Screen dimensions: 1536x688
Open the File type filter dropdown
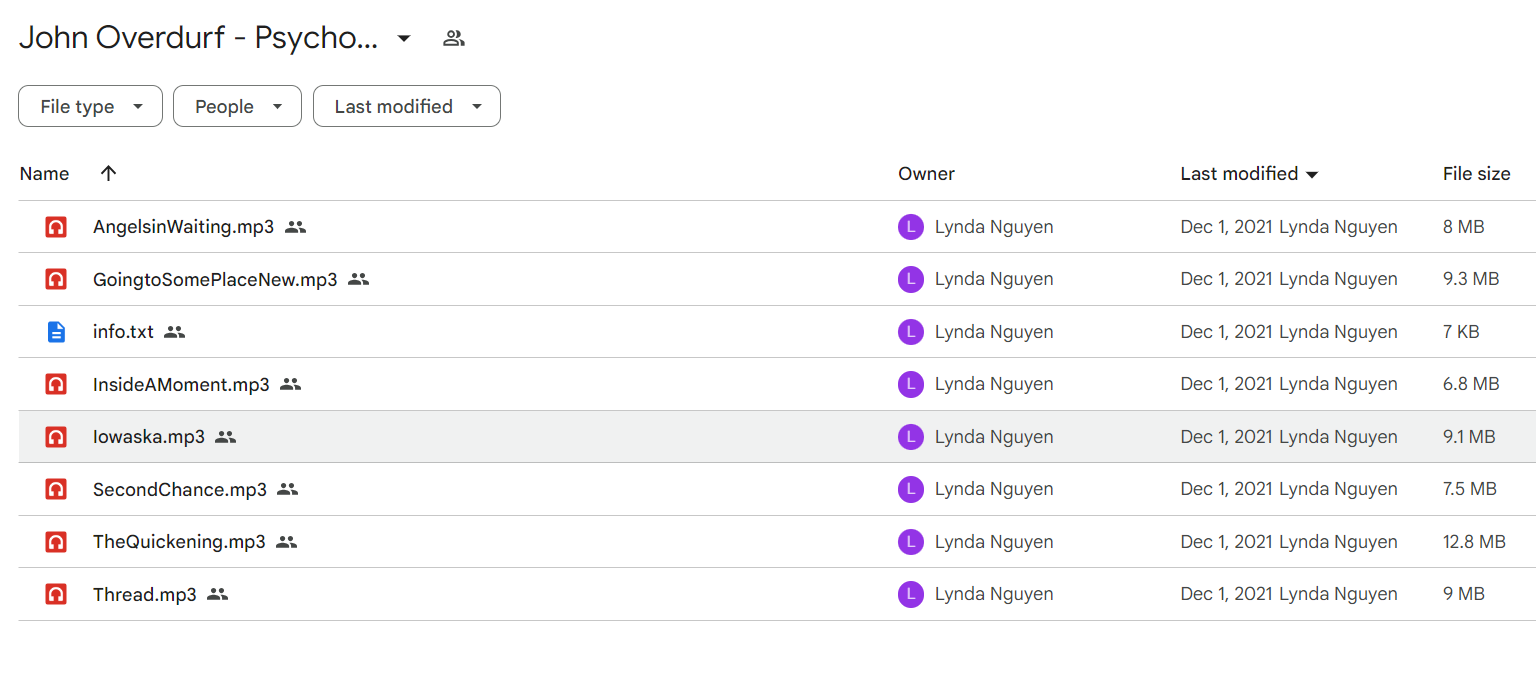pyautogui.click(x=90, y=106)
